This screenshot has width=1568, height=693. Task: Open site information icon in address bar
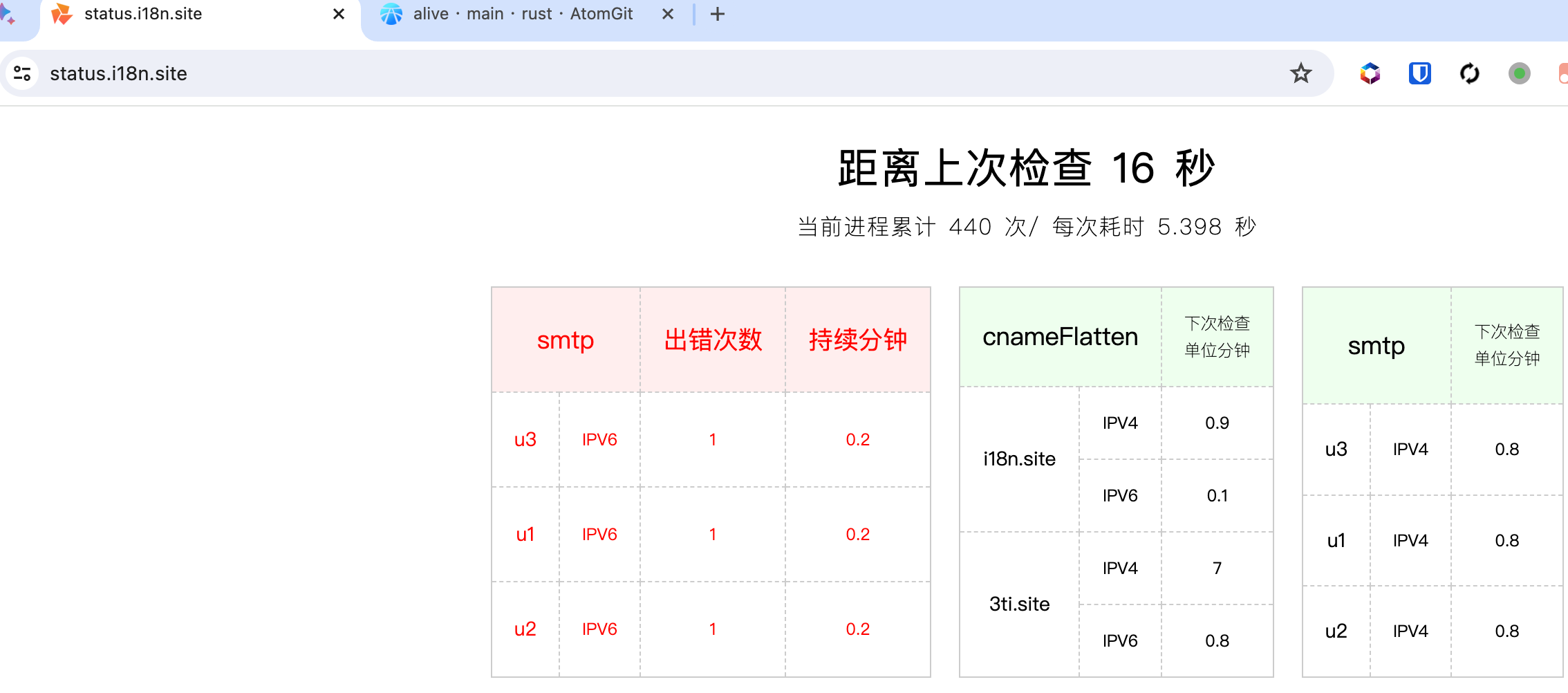[x=23, y=73]
